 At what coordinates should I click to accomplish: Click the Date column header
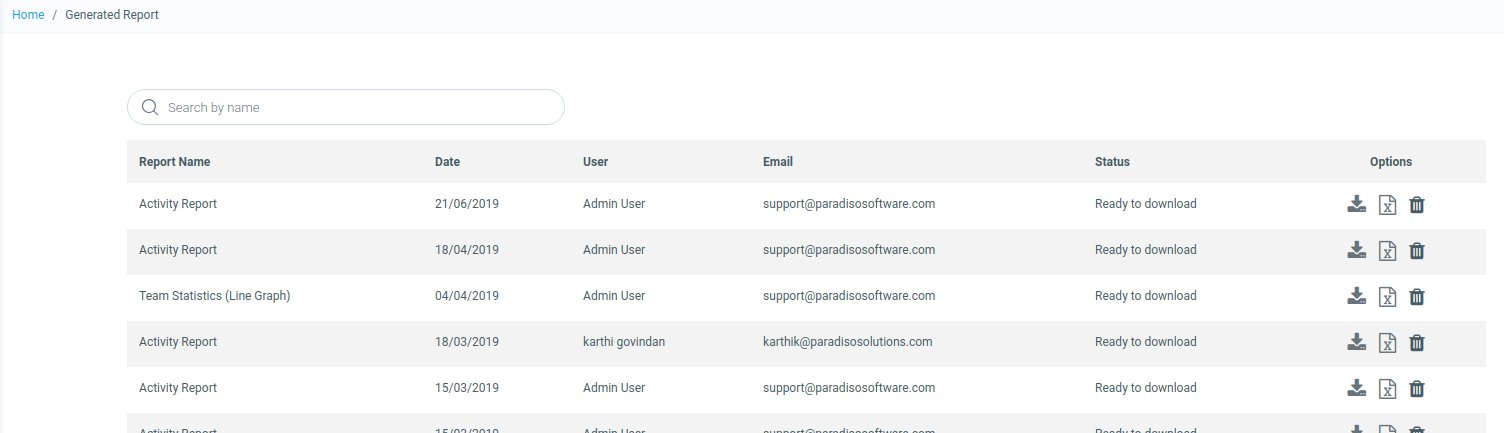(447, 162)
